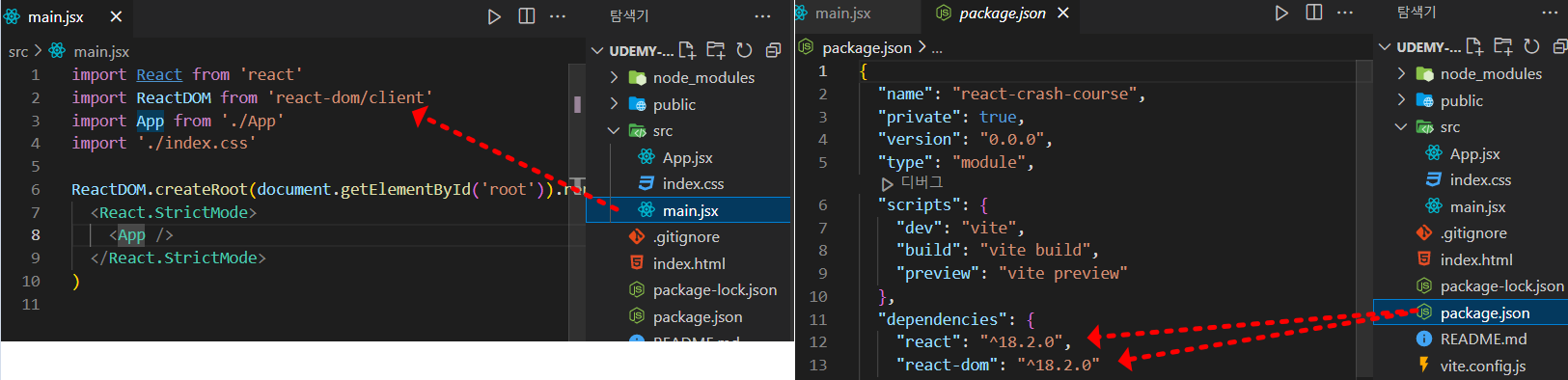Click main.jsx breadcrumb in left editor
1568x380 pixels.
(x=100, y=51)
